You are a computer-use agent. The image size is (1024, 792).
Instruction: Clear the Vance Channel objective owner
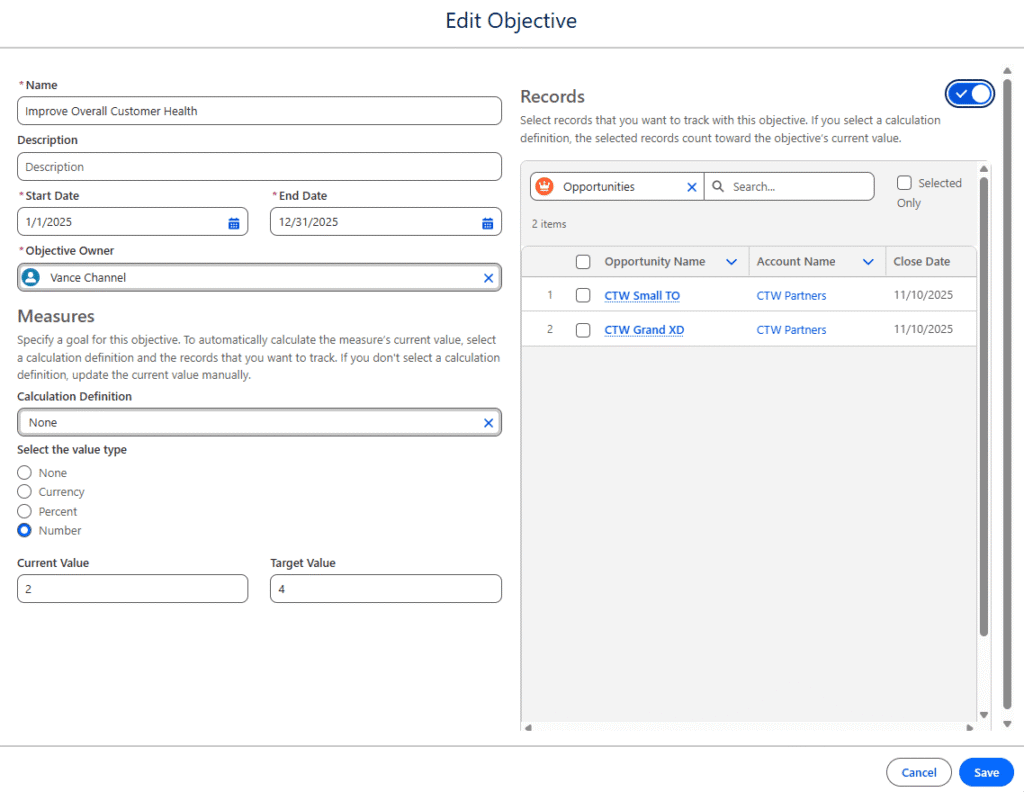(488, 278)
